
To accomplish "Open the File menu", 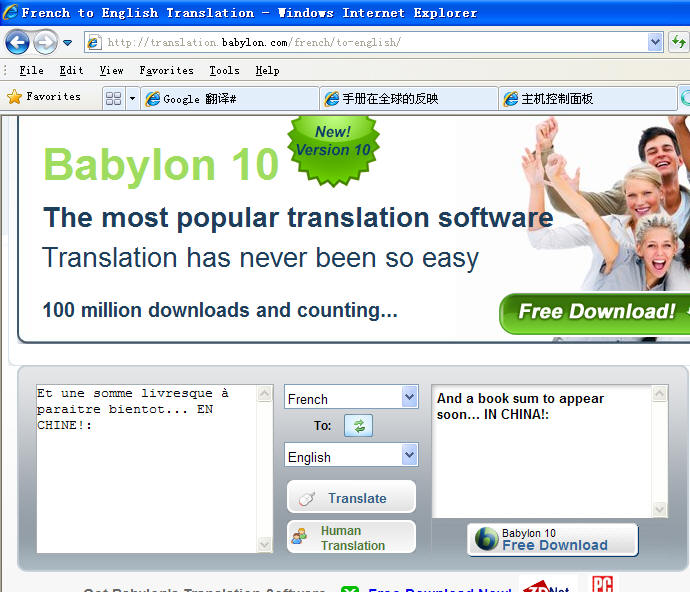I will click(31, 70).
